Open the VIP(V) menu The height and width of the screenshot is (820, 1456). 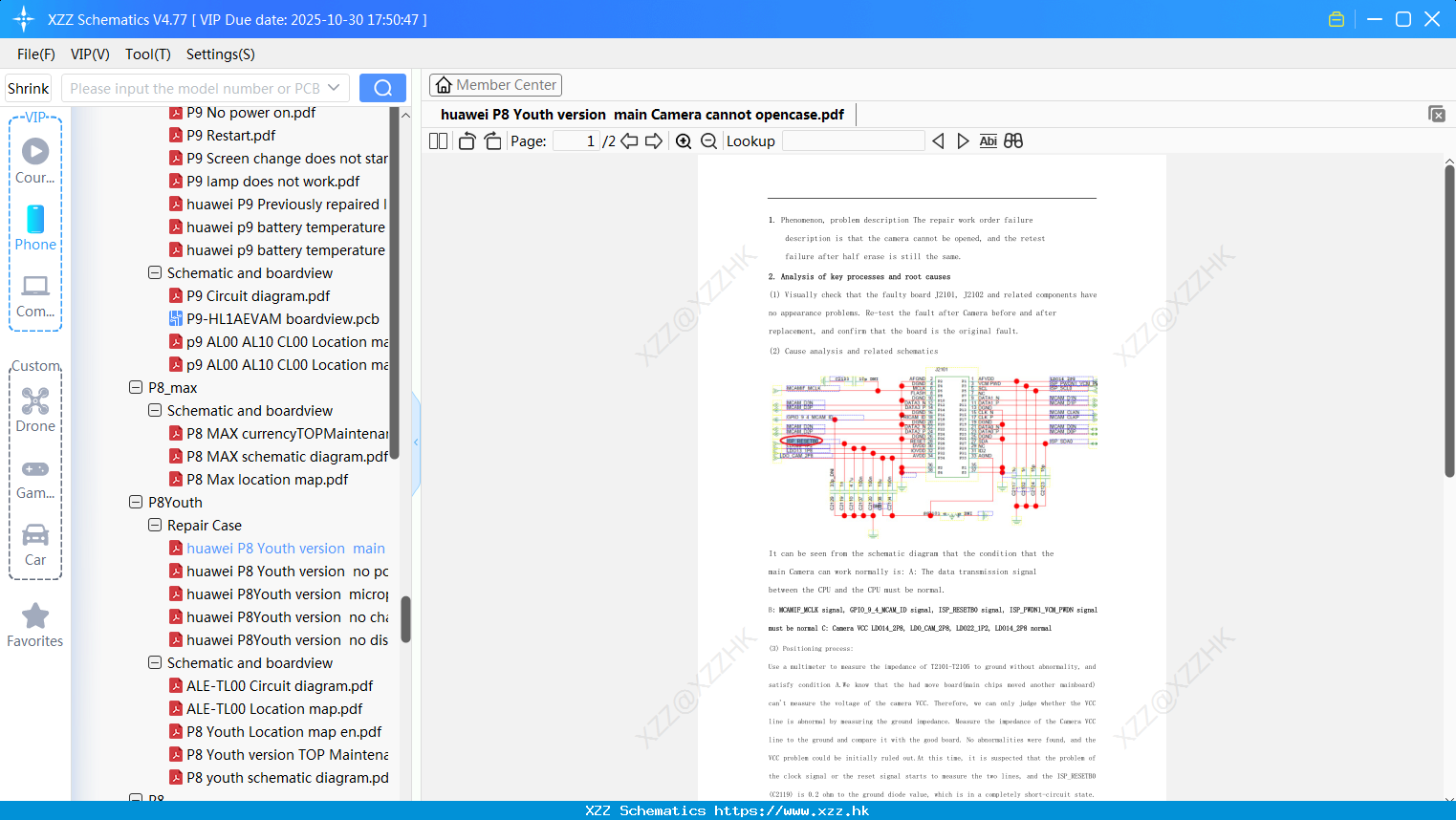[x=90, y=54]
